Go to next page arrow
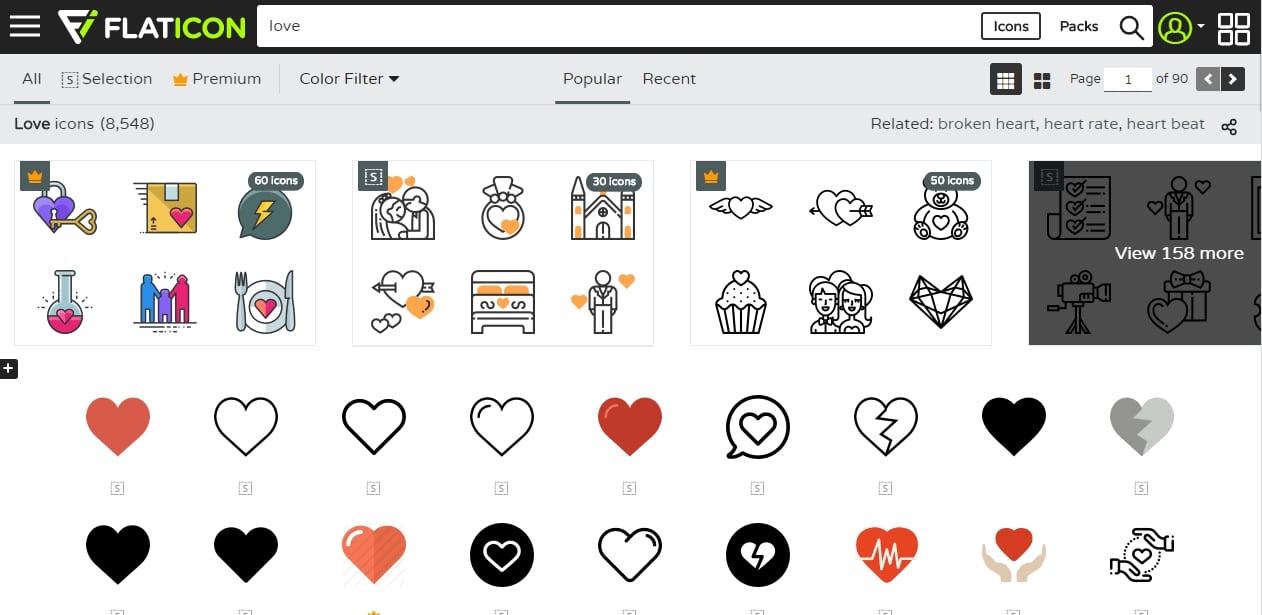This screenshot has width=1262, height=615. tap(1233, 79)
